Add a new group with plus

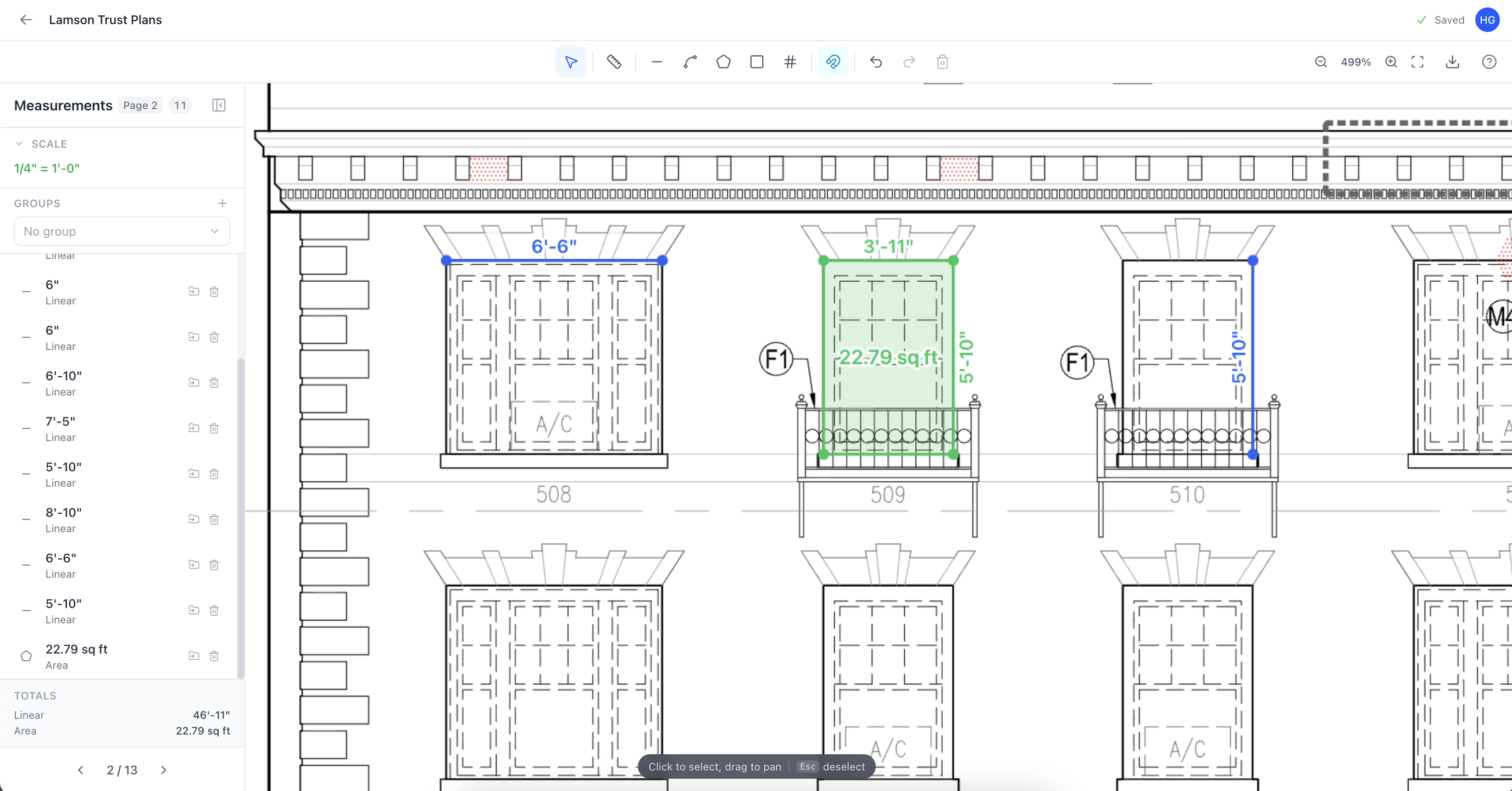(222, 203)
